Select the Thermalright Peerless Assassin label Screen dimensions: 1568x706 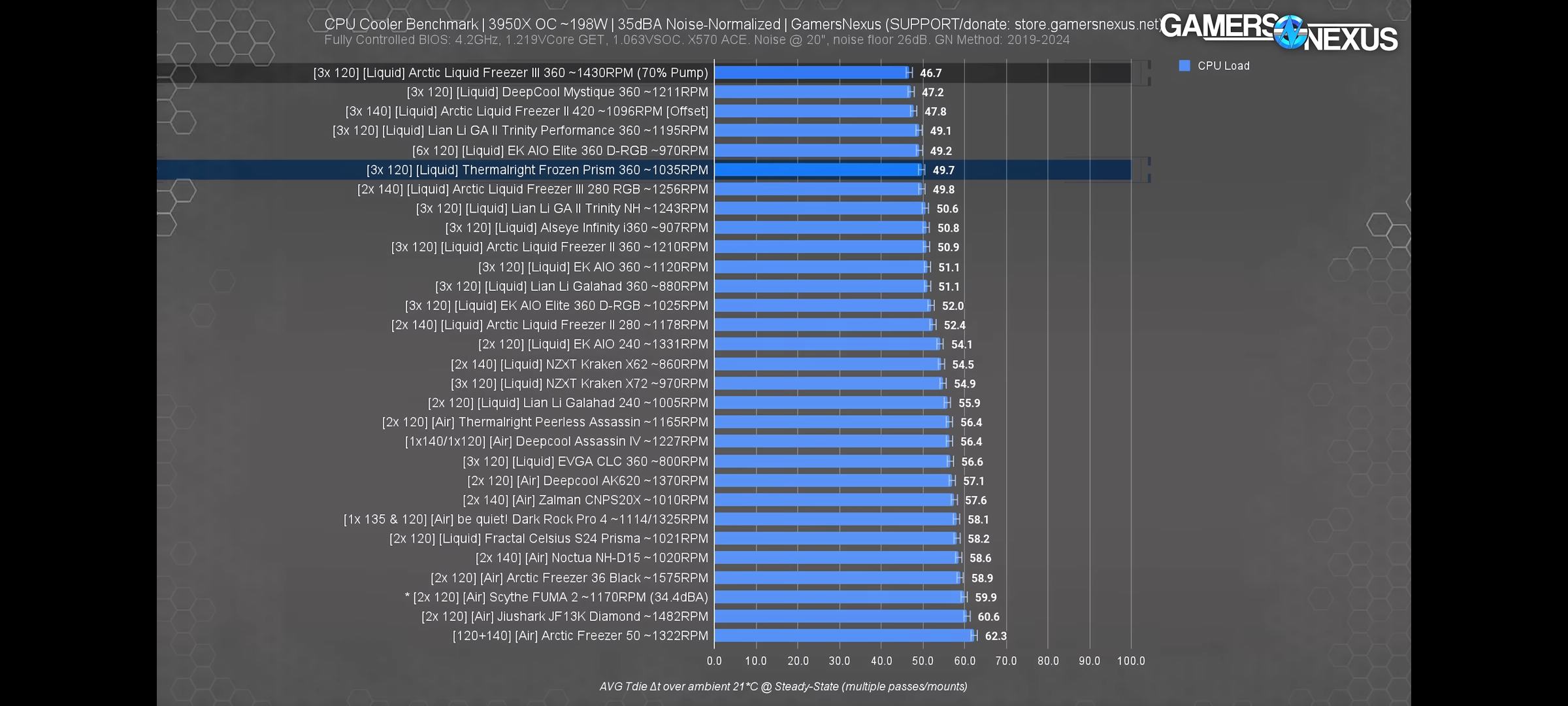[x=545, y=422]
